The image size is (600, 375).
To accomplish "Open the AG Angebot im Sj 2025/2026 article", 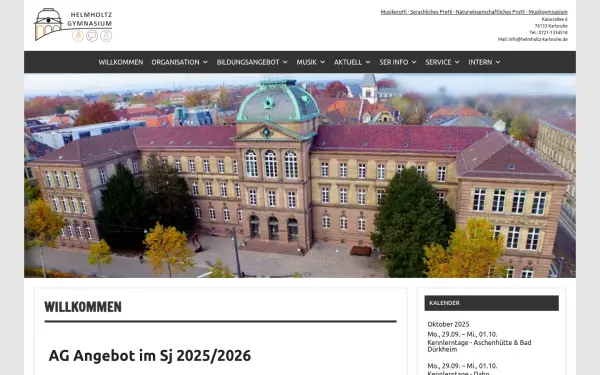I will point(150,355).
